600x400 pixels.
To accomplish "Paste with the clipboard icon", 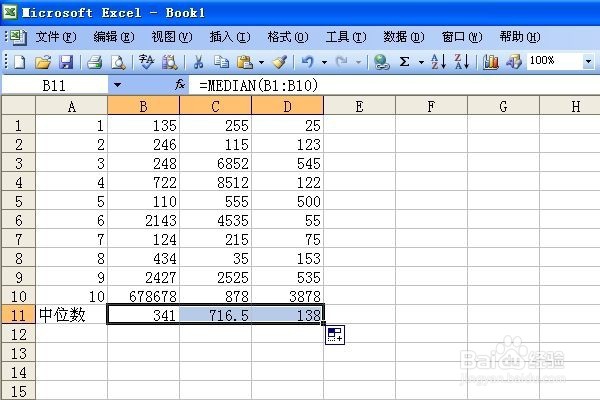I will [x=245, y=62].
